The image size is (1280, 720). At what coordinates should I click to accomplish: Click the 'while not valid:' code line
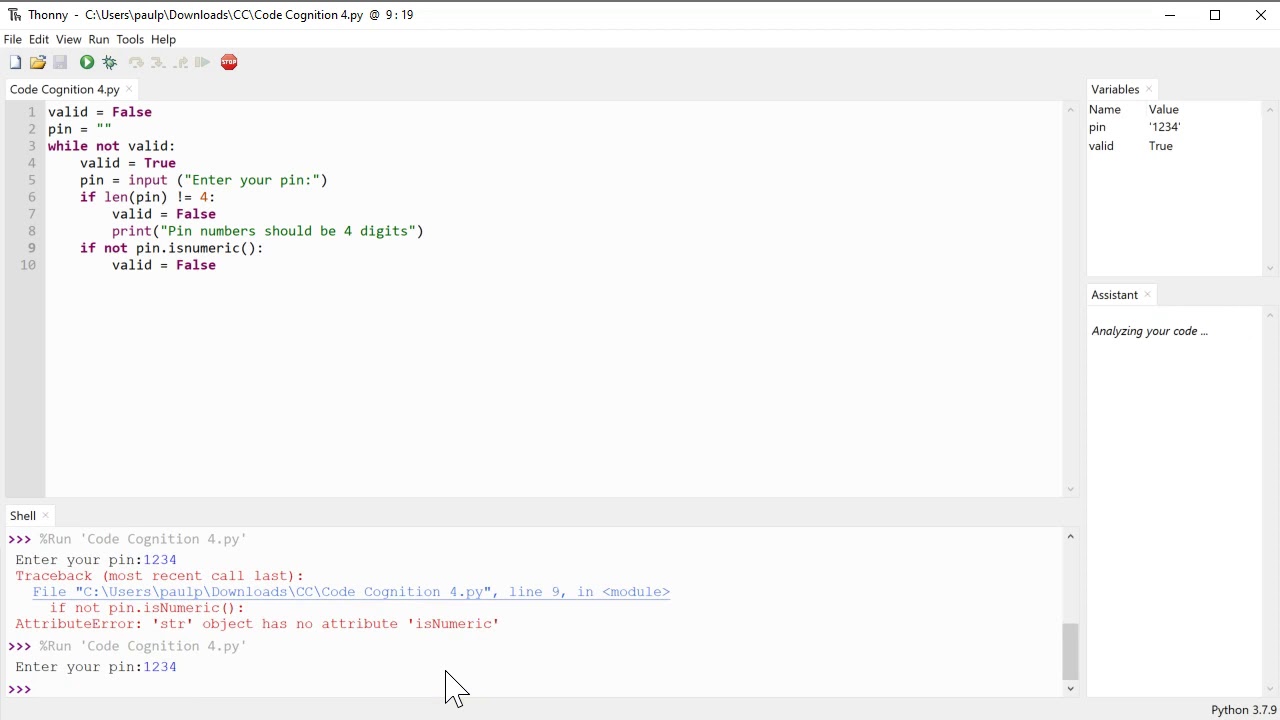(x=111, y=146)
